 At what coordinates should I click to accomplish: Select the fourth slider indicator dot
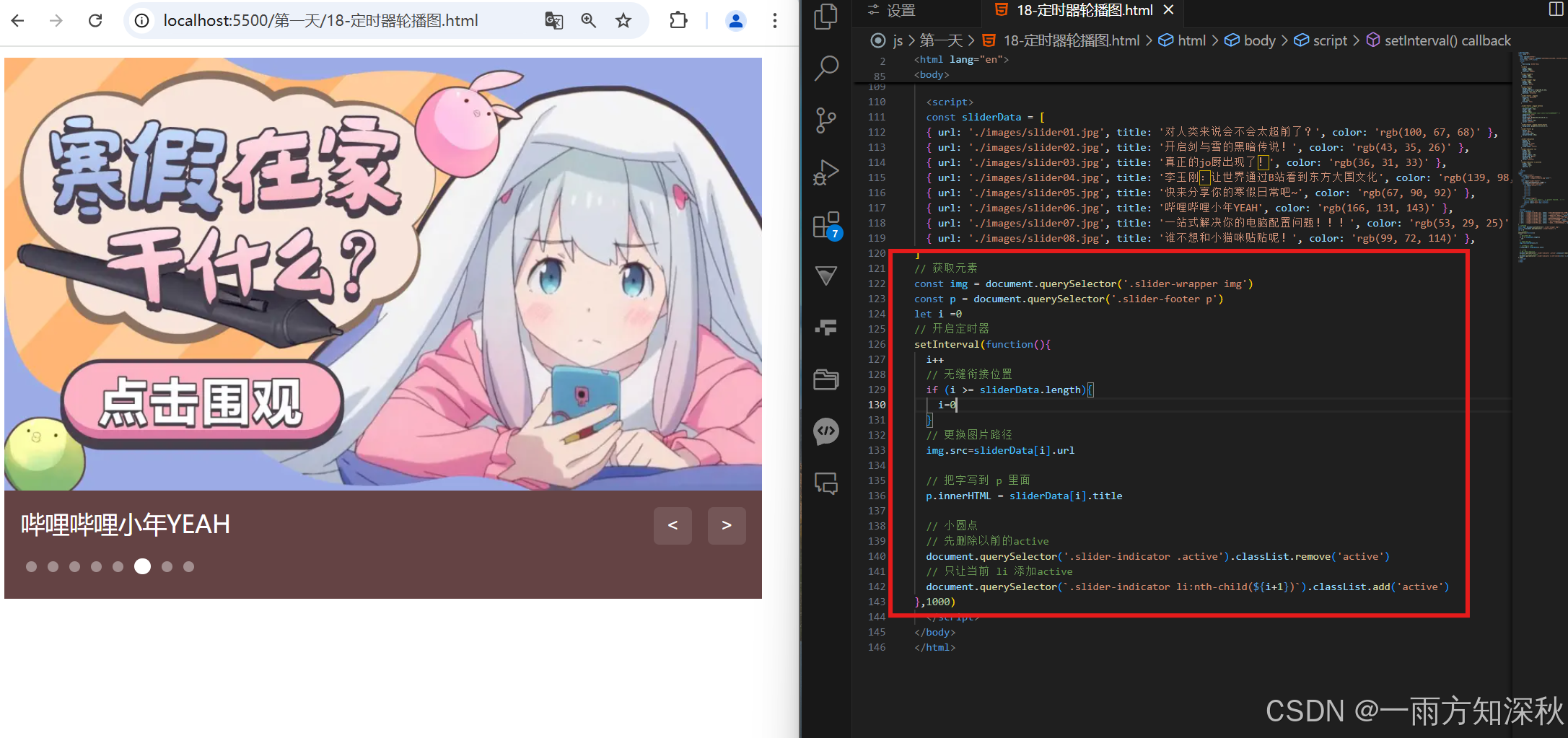pyautogui.click(x=96, y=567)
